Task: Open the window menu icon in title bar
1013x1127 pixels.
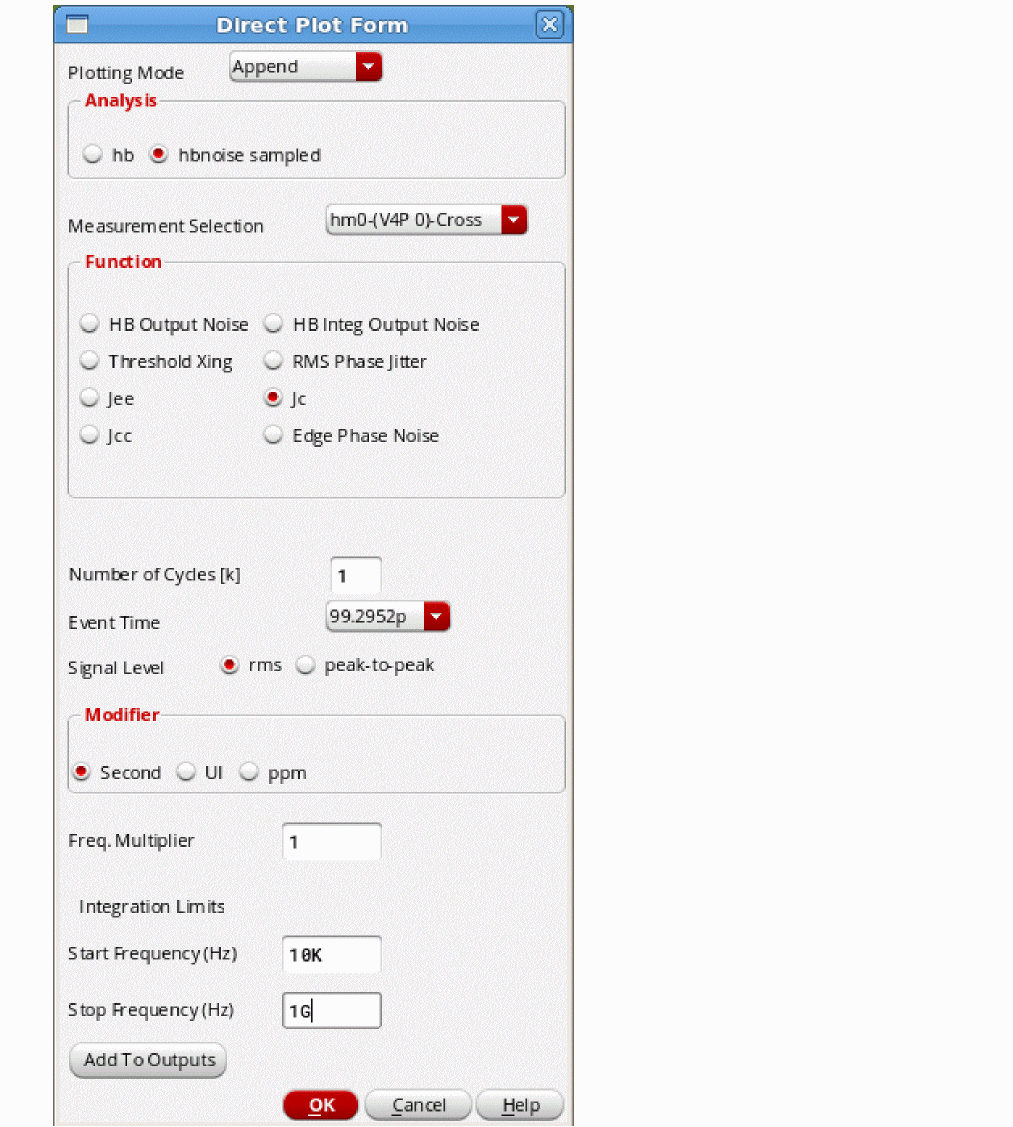Action: (77, 25)
